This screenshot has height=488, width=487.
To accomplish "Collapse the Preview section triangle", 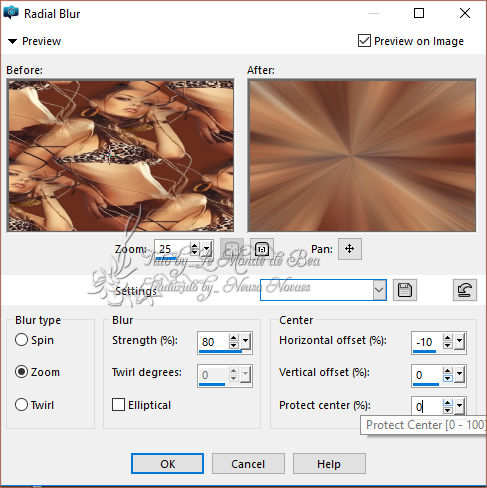I will tap(12, 41).
